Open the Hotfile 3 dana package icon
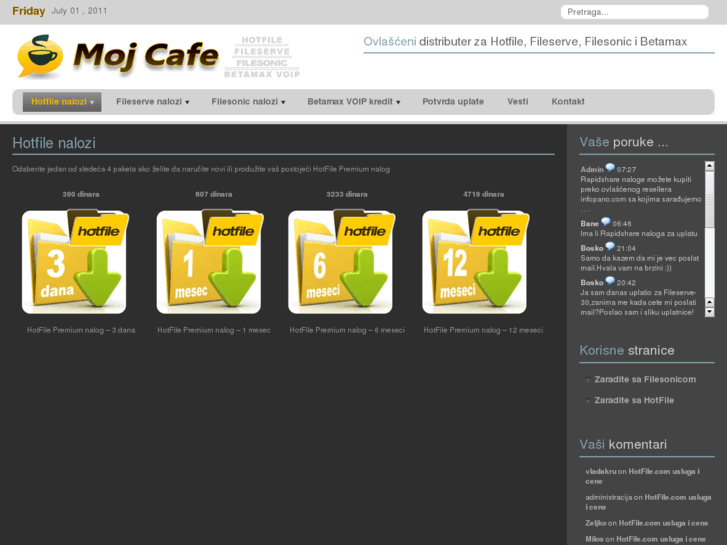727x545 pixels. point(75,262)
